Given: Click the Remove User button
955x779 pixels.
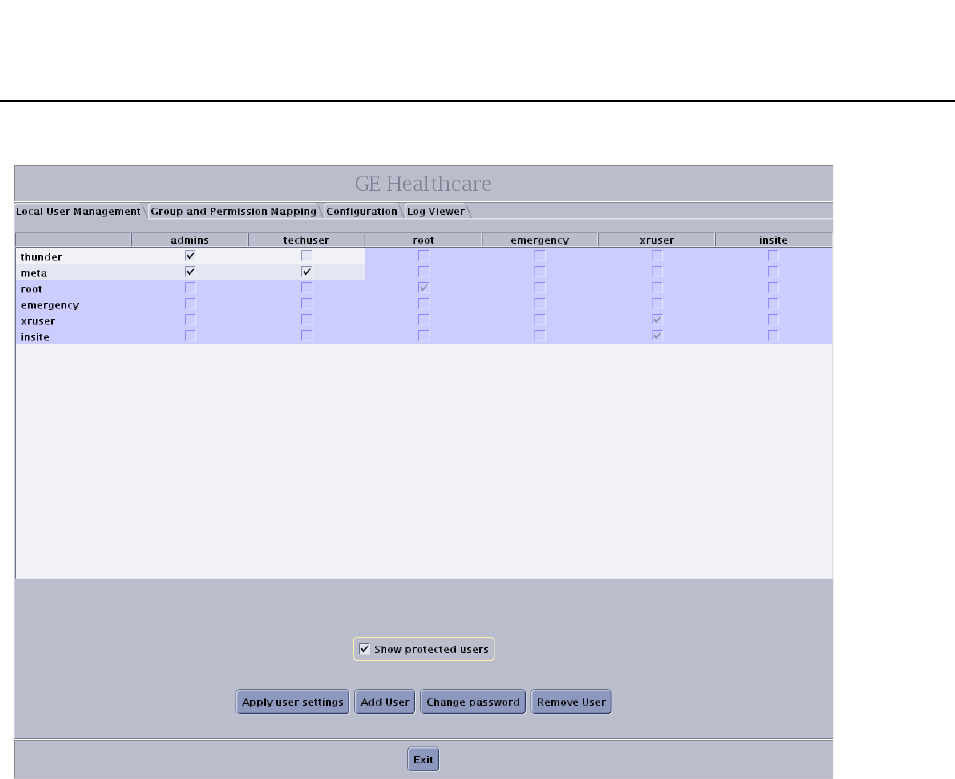Looking at the screenshot, I should pos(571,702).
